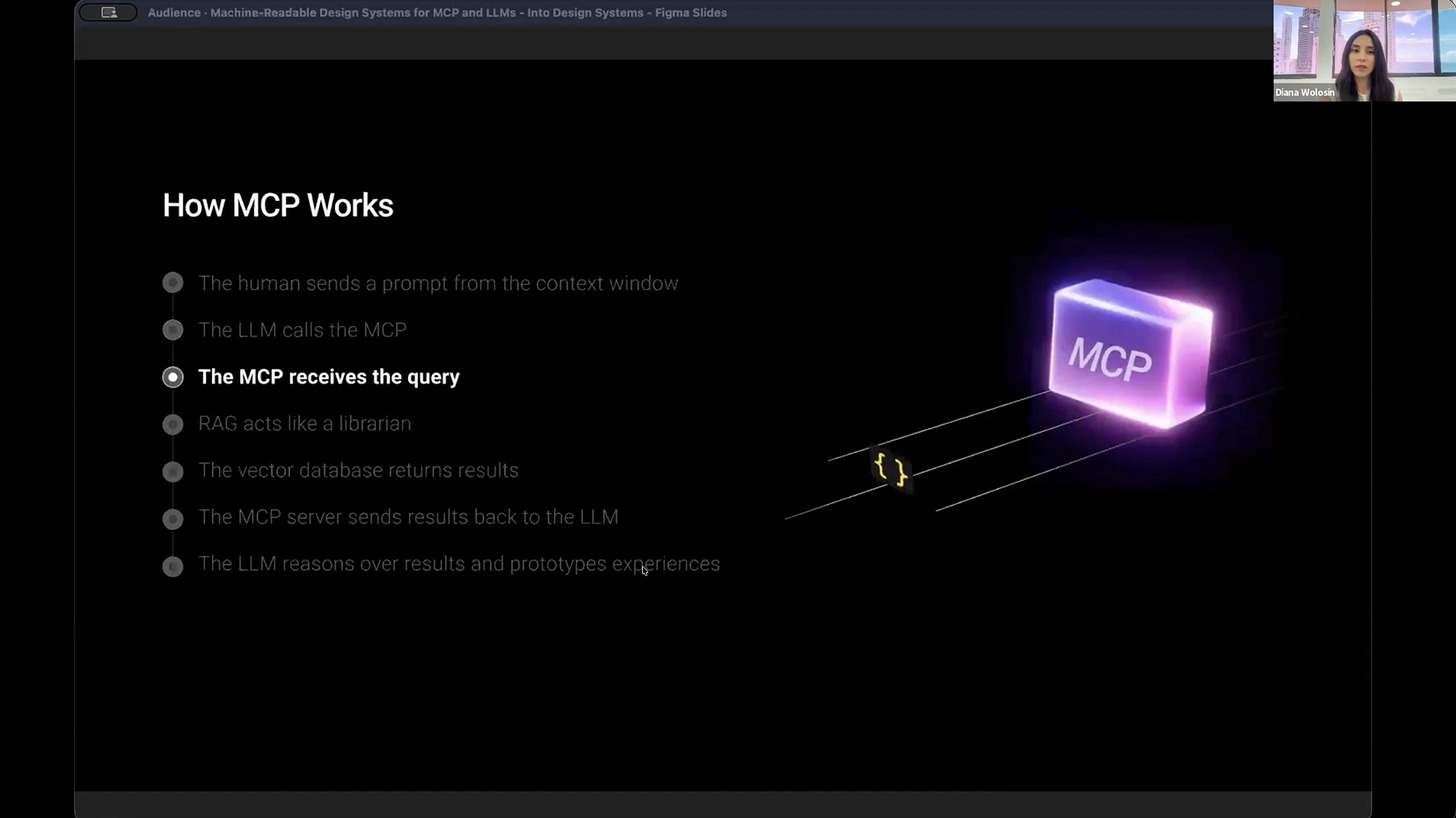The height and width of the screenshot is (818, 1456).
Task: Click the 'Diana Wolosin' name label
Action: click(1304, 92)
